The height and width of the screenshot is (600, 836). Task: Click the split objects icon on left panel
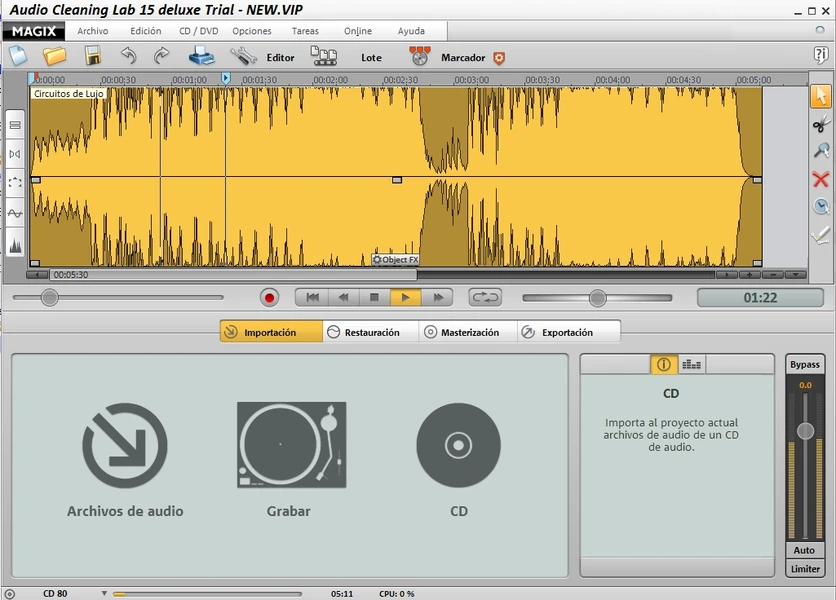(15, 154)
